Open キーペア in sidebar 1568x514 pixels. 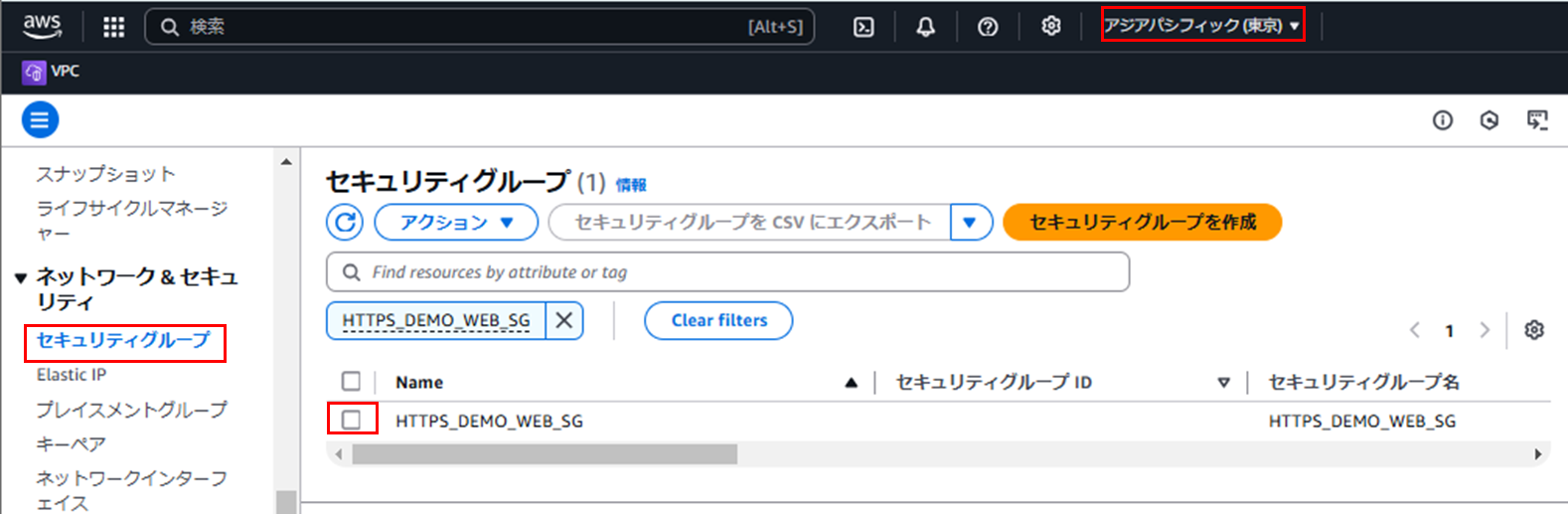71,444
